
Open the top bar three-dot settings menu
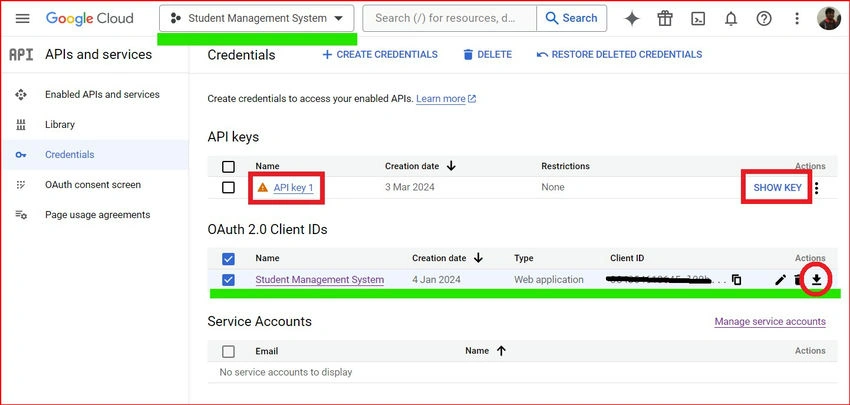(796, 19)
